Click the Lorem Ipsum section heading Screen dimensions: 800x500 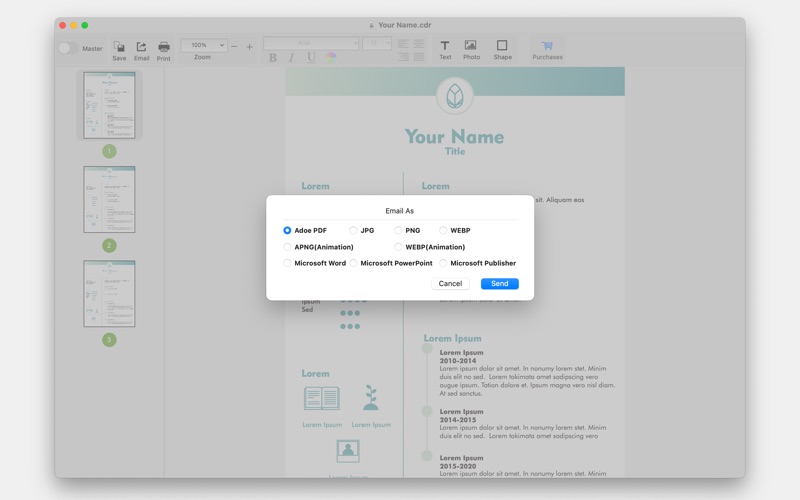point(452,338)
